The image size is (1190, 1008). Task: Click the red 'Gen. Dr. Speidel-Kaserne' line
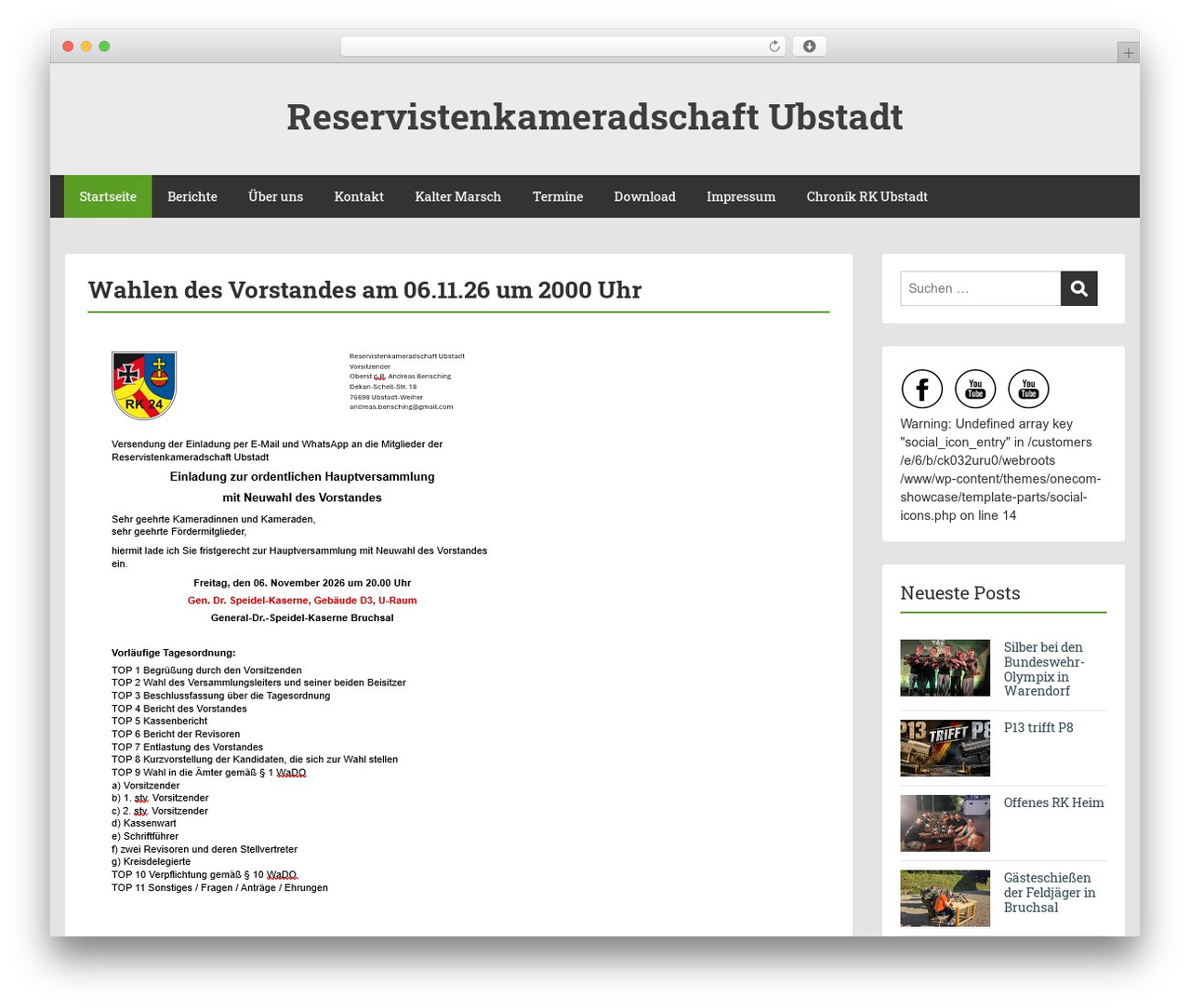point(302,601)
